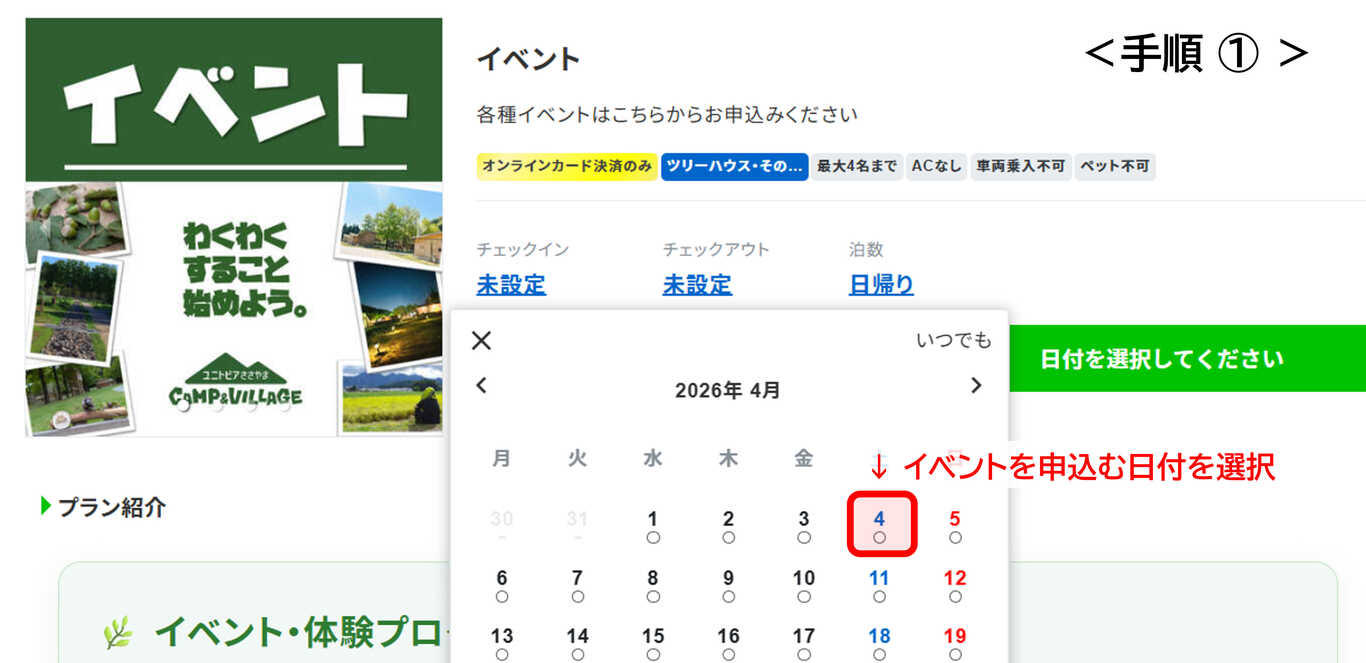Choose いつでも in the calendar header
This screenshot has height=663, width=1366.
pyautogui.click(x=953, y=341)
